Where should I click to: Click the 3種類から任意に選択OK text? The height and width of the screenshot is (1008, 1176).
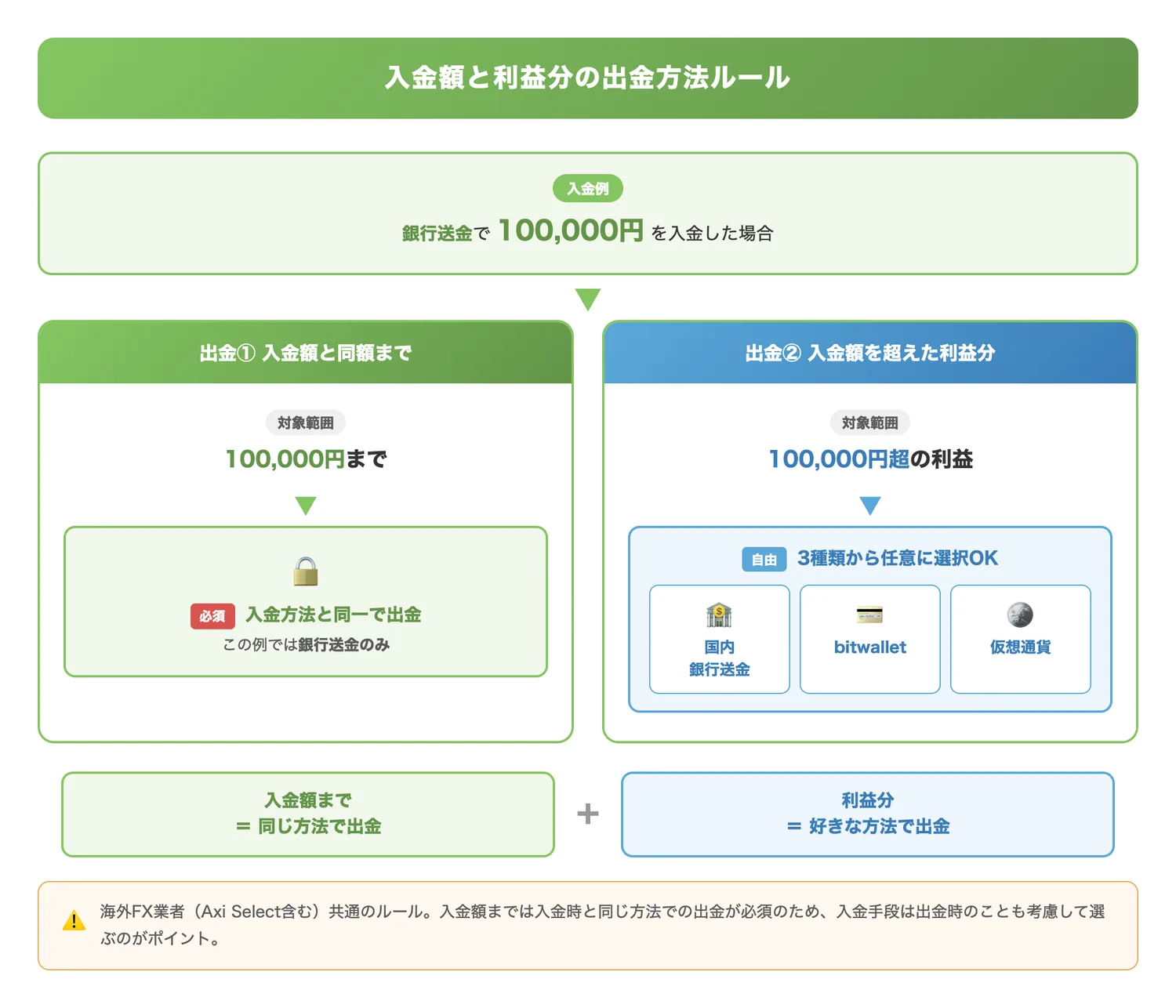(898, 558)
